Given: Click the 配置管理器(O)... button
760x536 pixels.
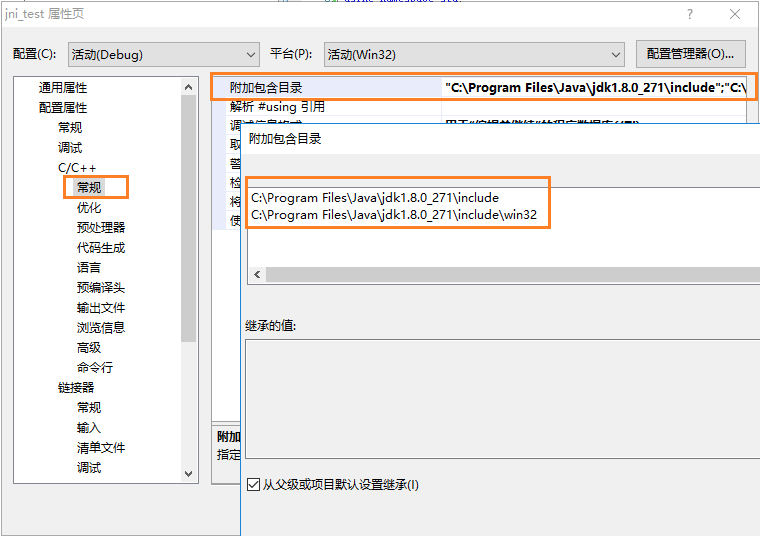Looking at the screenshot, I should click(690, 54).
